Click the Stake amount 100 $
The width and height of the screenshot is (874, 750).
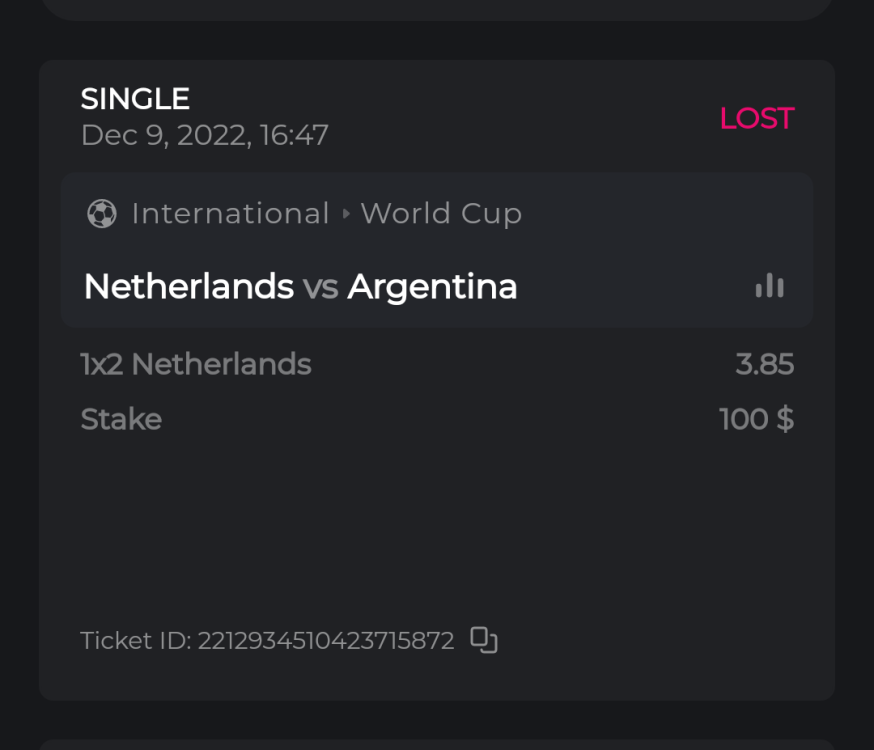coord(756,419)
